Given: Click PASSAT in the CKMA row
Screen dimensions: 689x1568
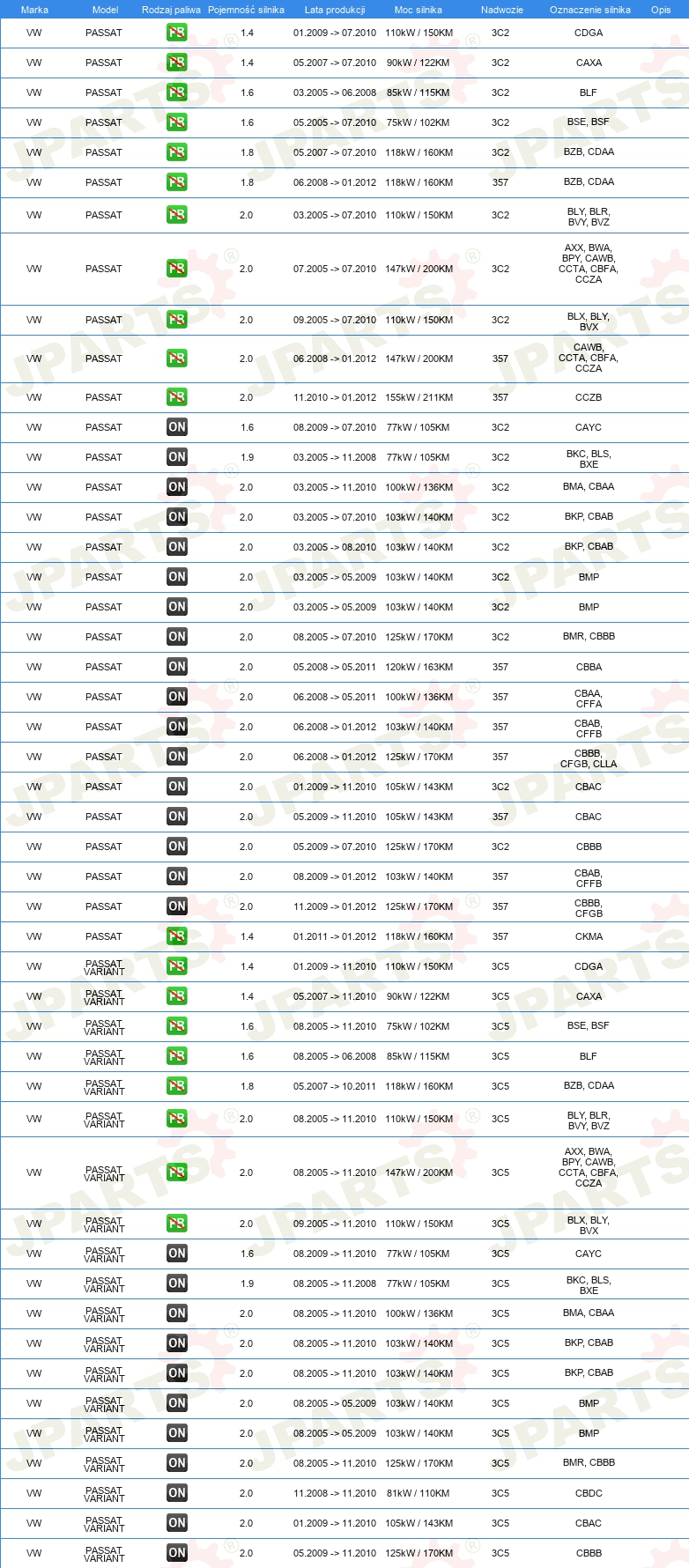Looking at the screenshot, I should click(x=104, y=936).
